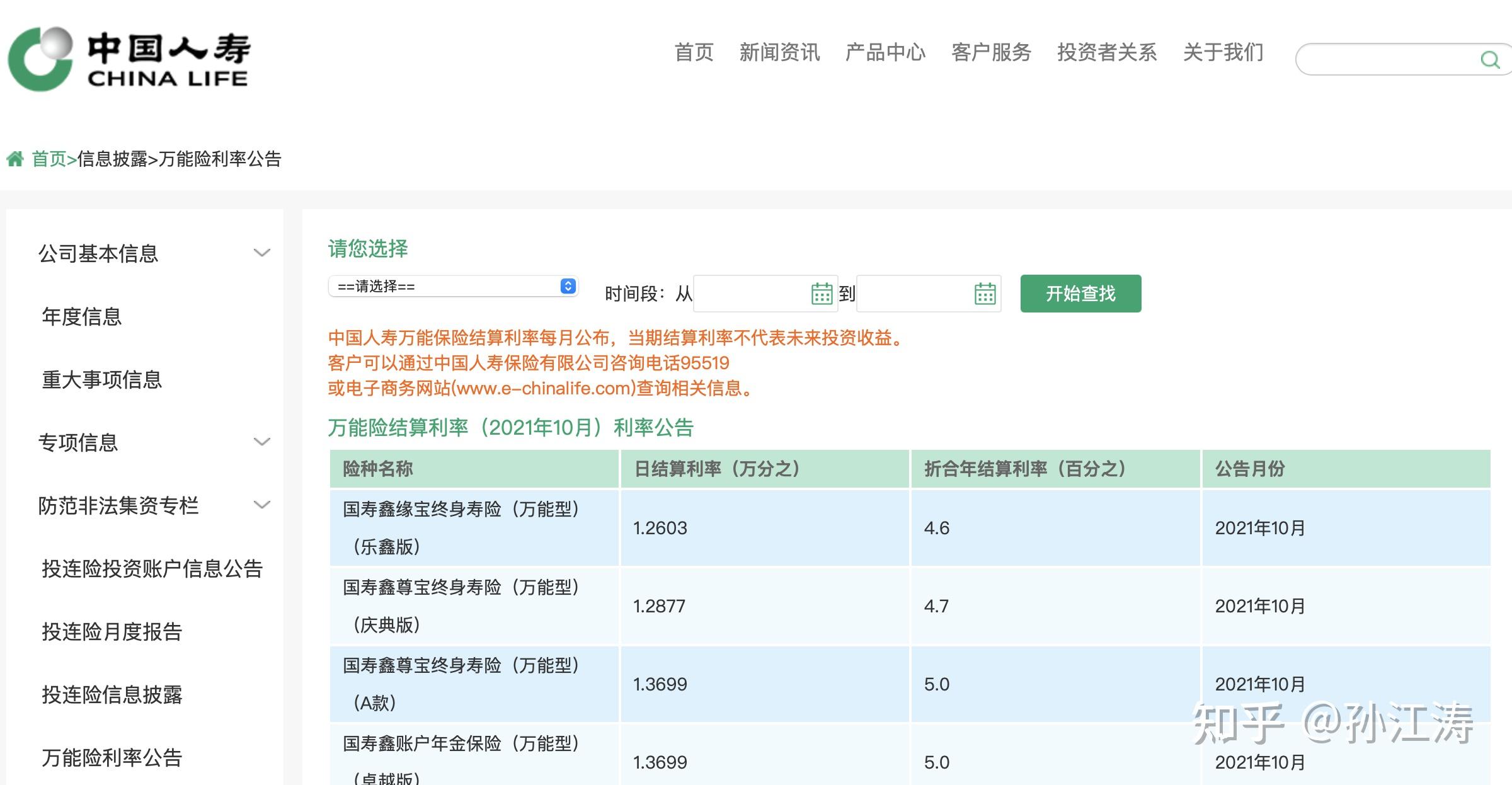The height and width of the screenshot is (785, 1512).
Task: Expand 公司基本信息 sidebar chevron
Action: [261, 253]
